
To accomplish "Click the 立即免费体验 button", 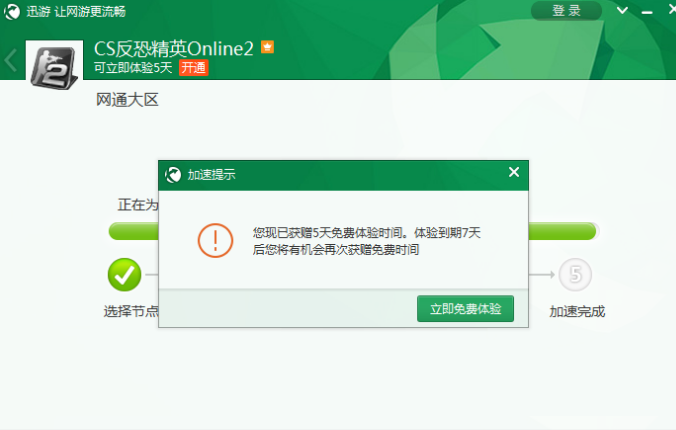I will pos(465,308).
